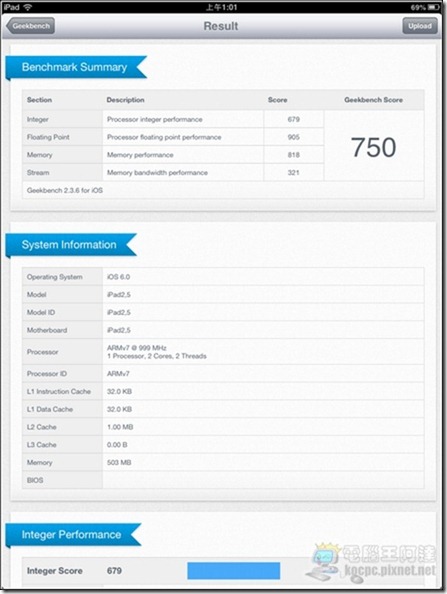Select '1 Processor, 2 Cores, 2 Threads' text
Screen dimensions: 447x594
(157, 356)
